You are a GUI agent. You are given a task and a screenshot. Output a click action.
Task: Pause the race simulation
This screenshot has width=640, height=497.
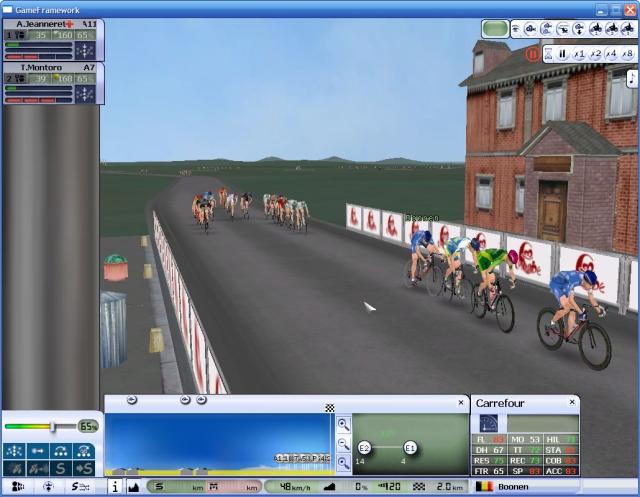[x=562, y=54]
